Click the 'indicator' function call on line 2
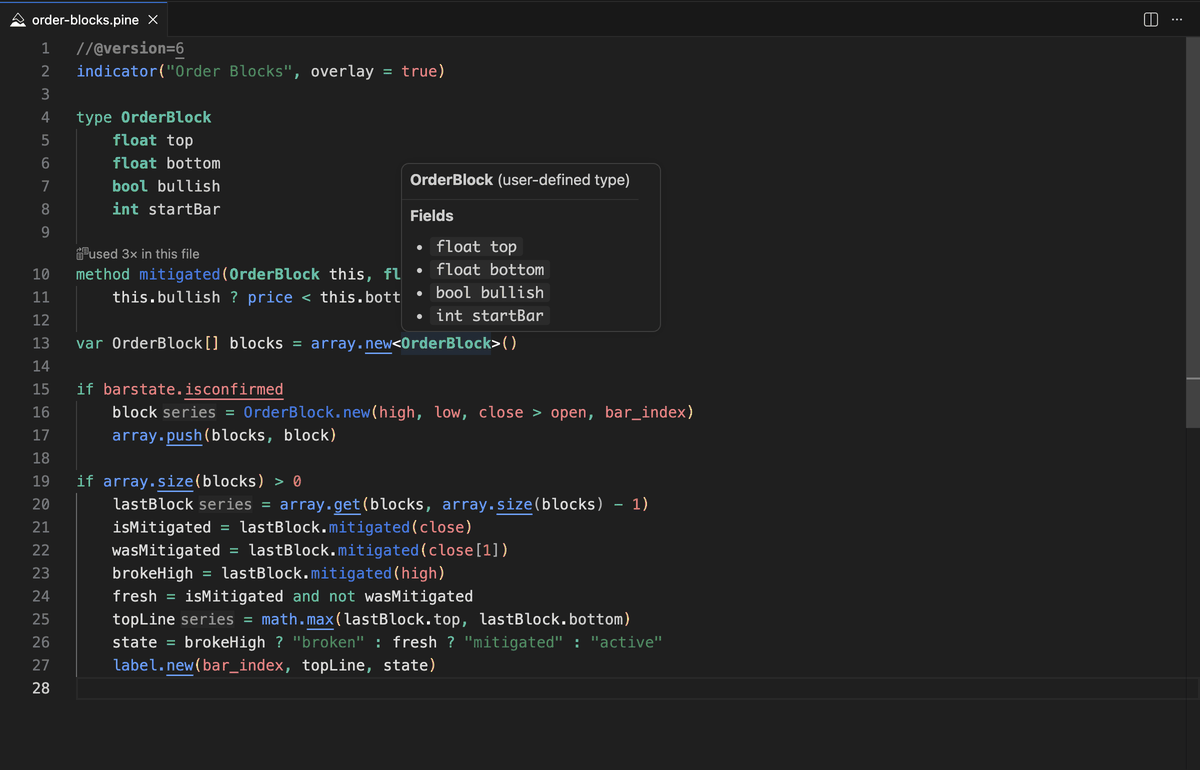This screenshot has width=1200, height=770. click(117, 72)
